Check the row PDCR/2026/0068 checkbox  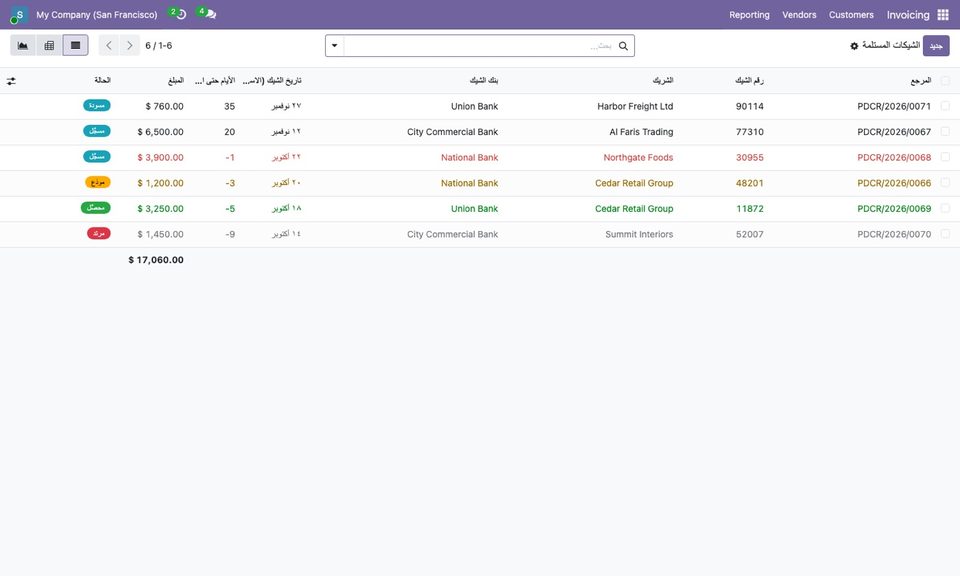pos(945,157)
